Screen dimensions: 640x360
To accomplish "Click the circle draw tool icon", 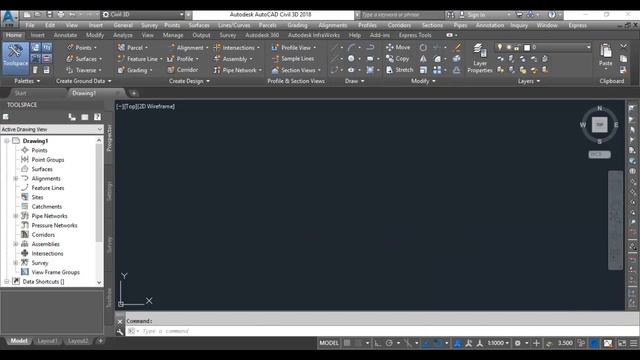I will pos(351,59).
